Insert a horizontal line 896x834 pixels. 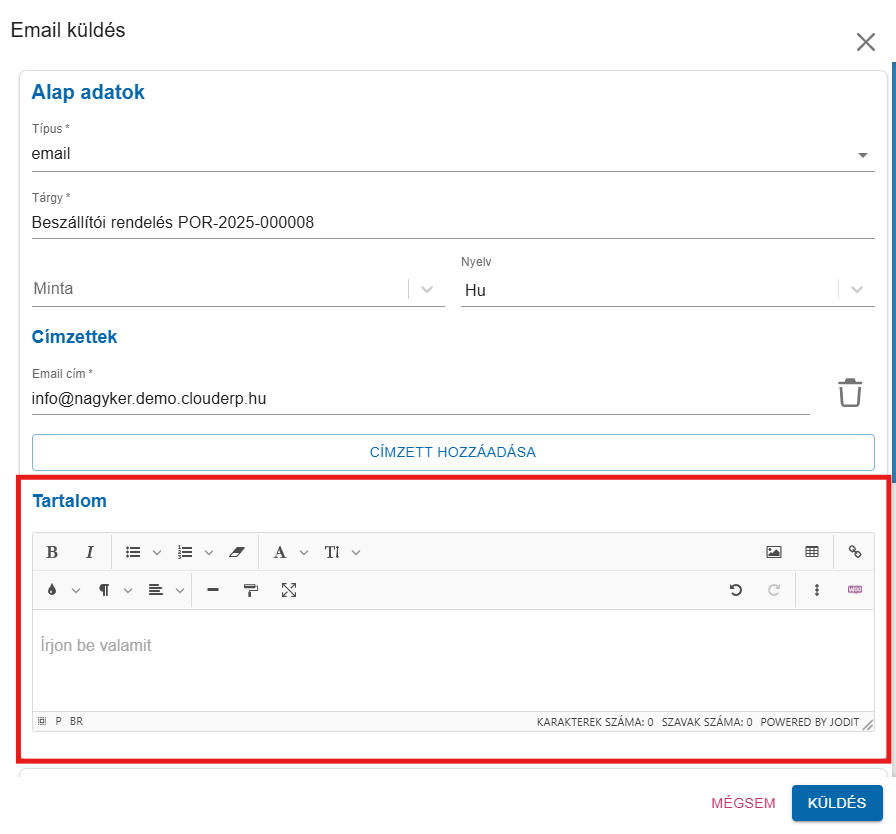[x=212, y=590]
